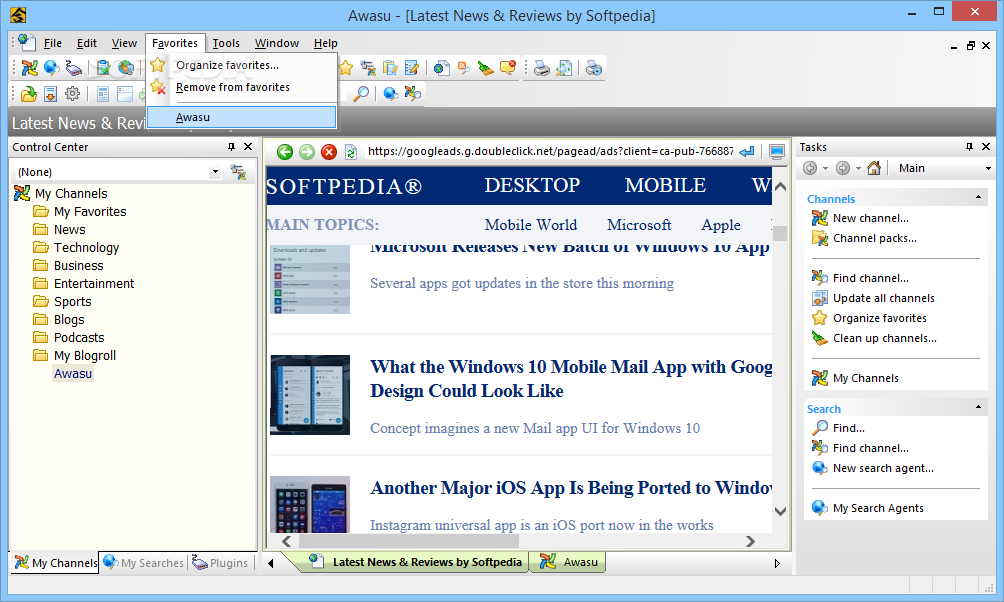Click the clipboard with pencil toolbar icon
The image size is (1004, 602).
[x=389, y=68]
